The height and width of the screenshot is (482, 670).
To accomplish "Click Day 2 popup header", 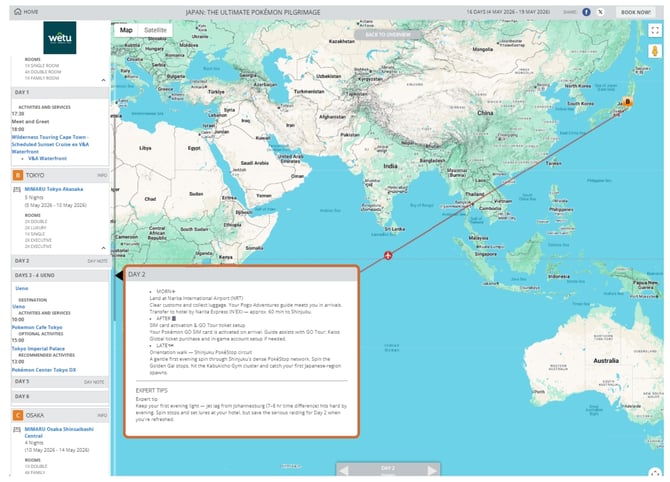I will (x=241, y=275).
